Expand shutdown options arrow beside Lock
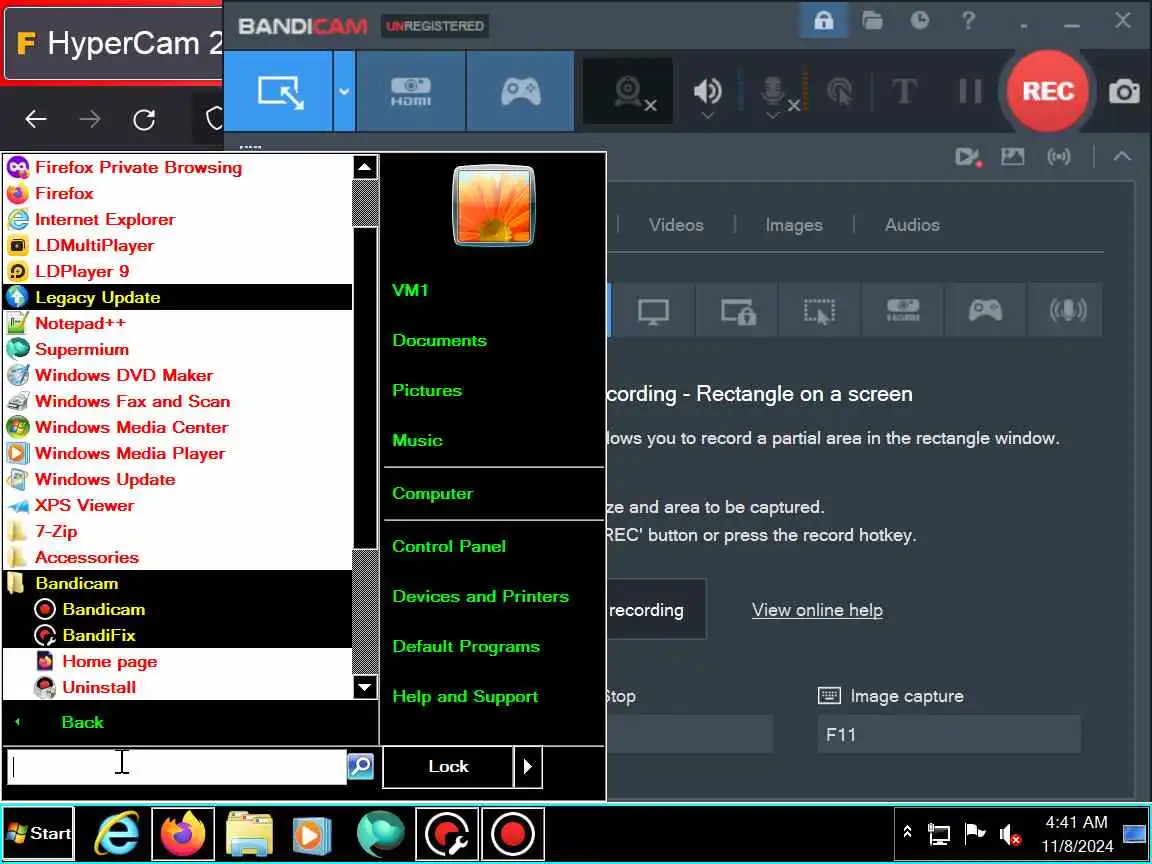 (x=528, y=766)
